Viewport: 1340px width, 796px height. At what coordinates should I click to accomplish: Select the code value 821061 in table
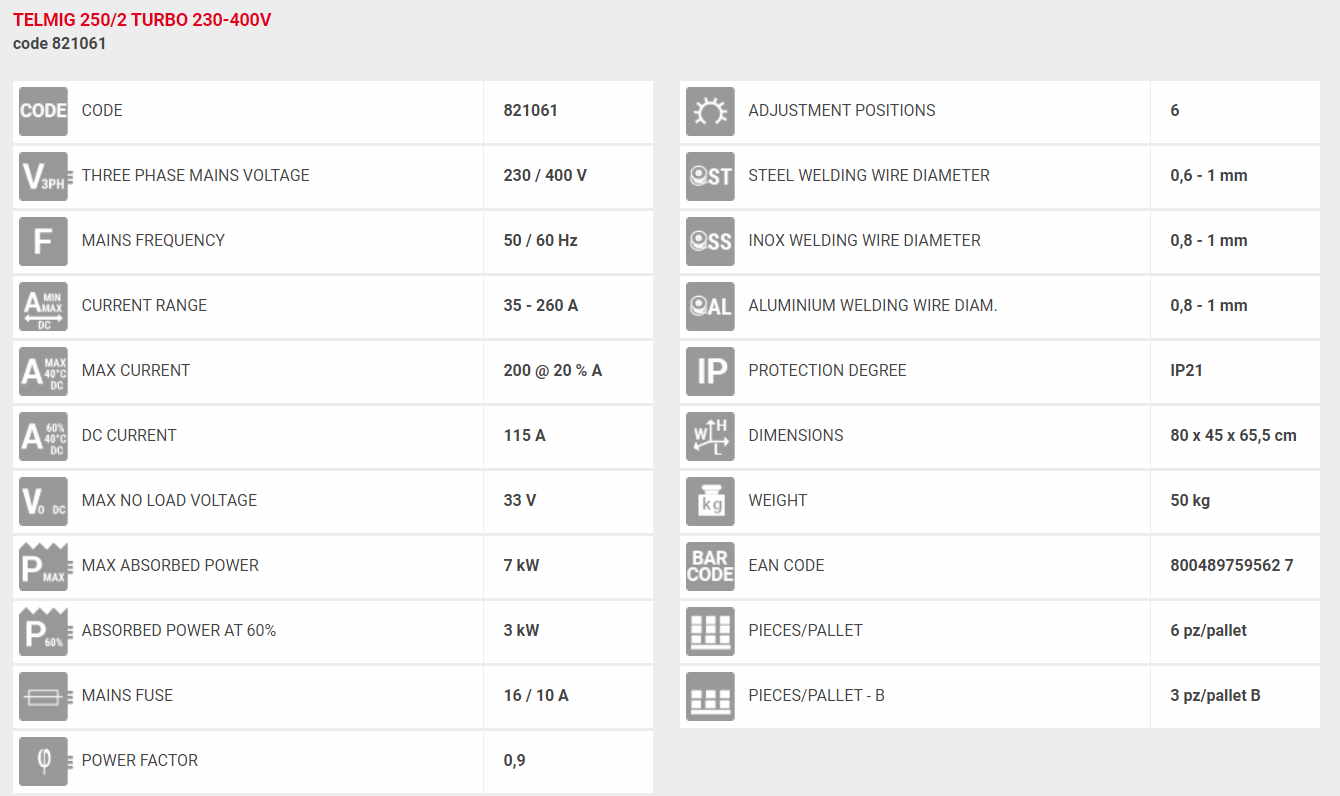531,110
